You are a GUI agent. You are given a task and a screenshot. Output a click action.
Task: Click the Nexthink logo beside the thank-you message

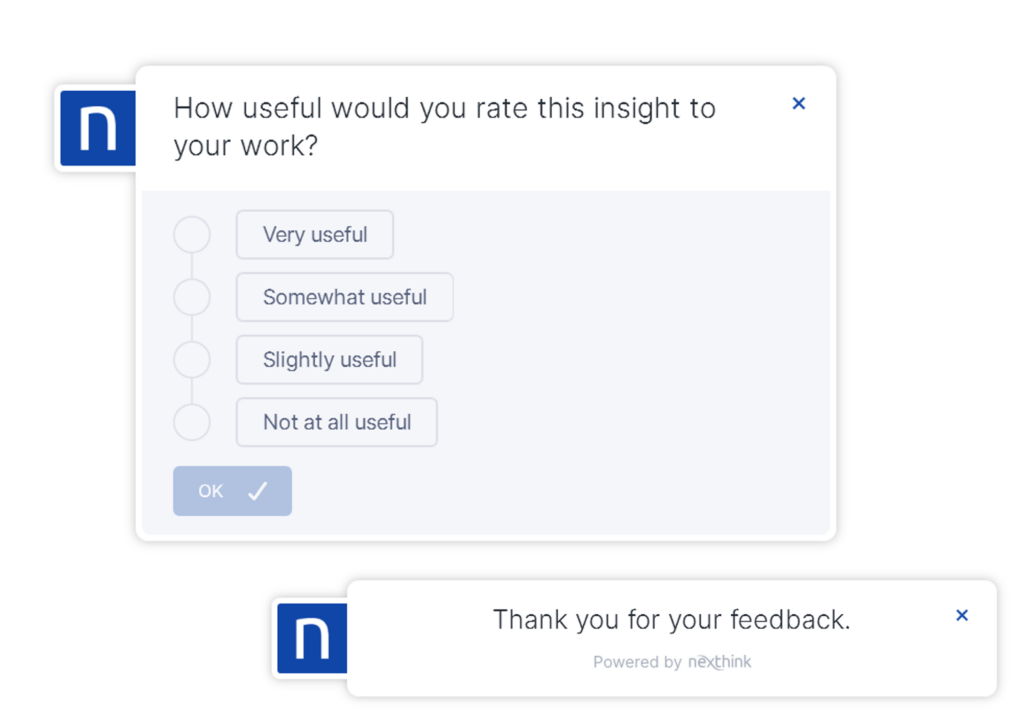point(312,638)
